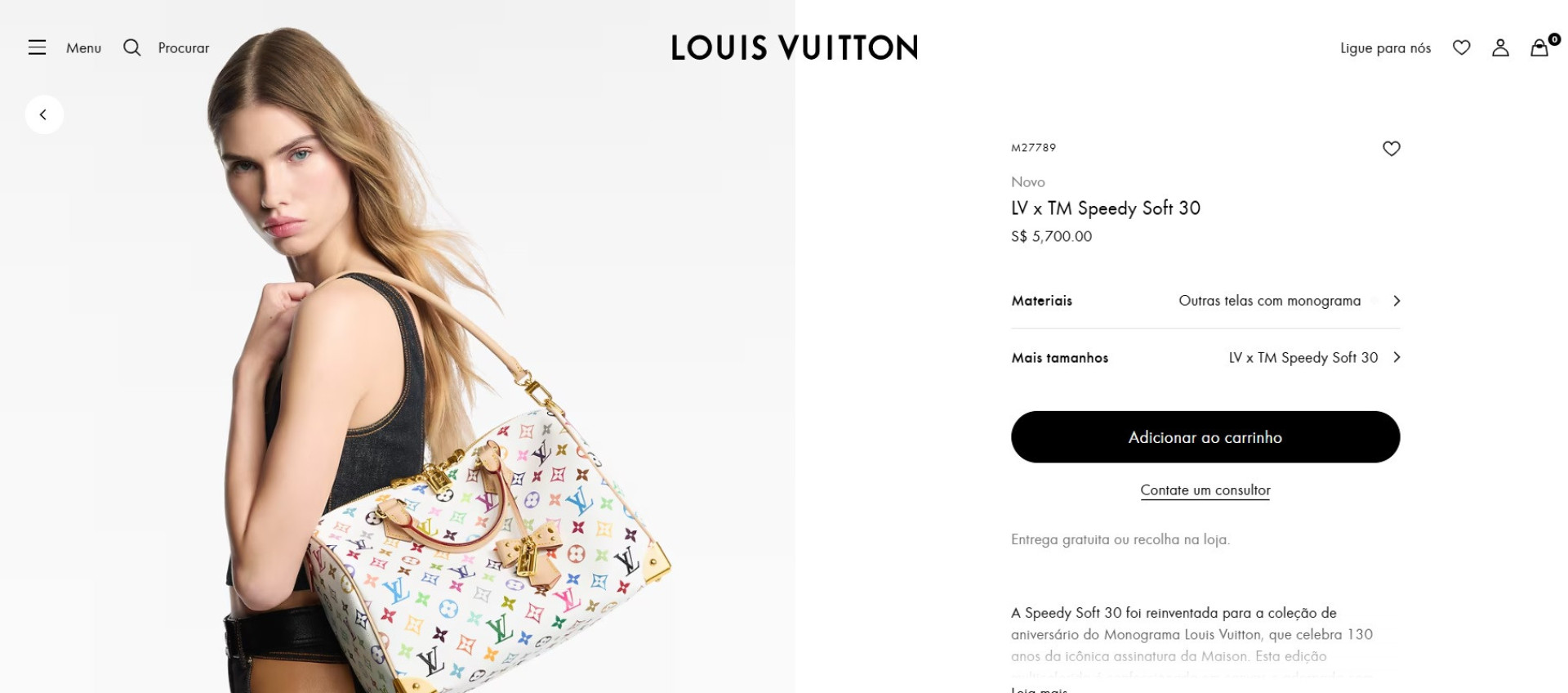
Task: Follow the 'Contate um consultor' link
Action: click(x=1205, y=490)
